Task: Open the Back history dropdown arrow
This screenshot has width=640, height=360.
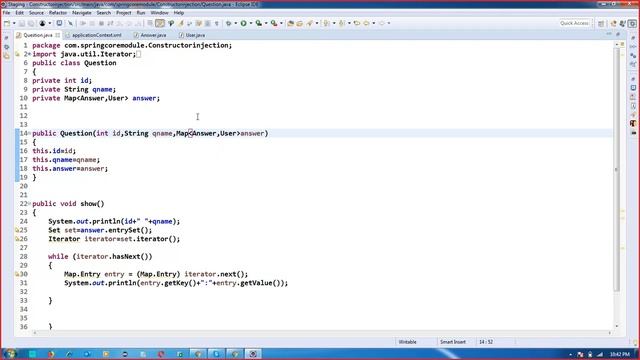Action: tap(373, 23)
